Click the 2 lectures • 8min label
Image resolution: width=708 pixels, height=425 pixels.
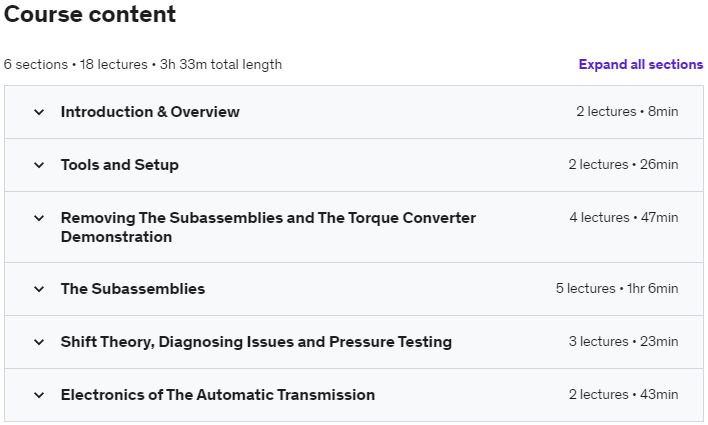(x=627, y=112)
